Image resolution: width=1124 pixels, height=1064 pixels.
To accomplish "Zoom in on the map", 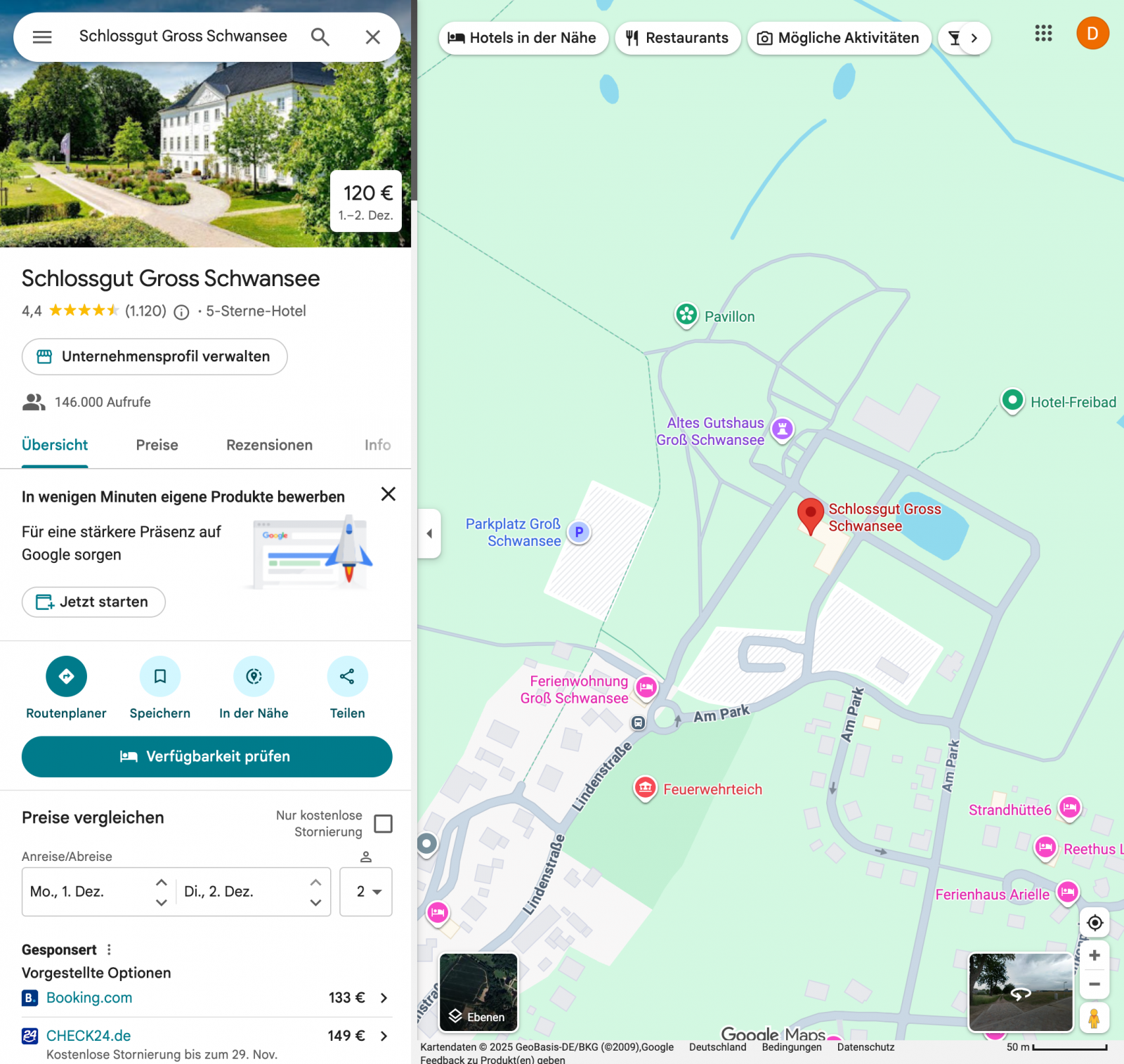I will pos(1094,955).
